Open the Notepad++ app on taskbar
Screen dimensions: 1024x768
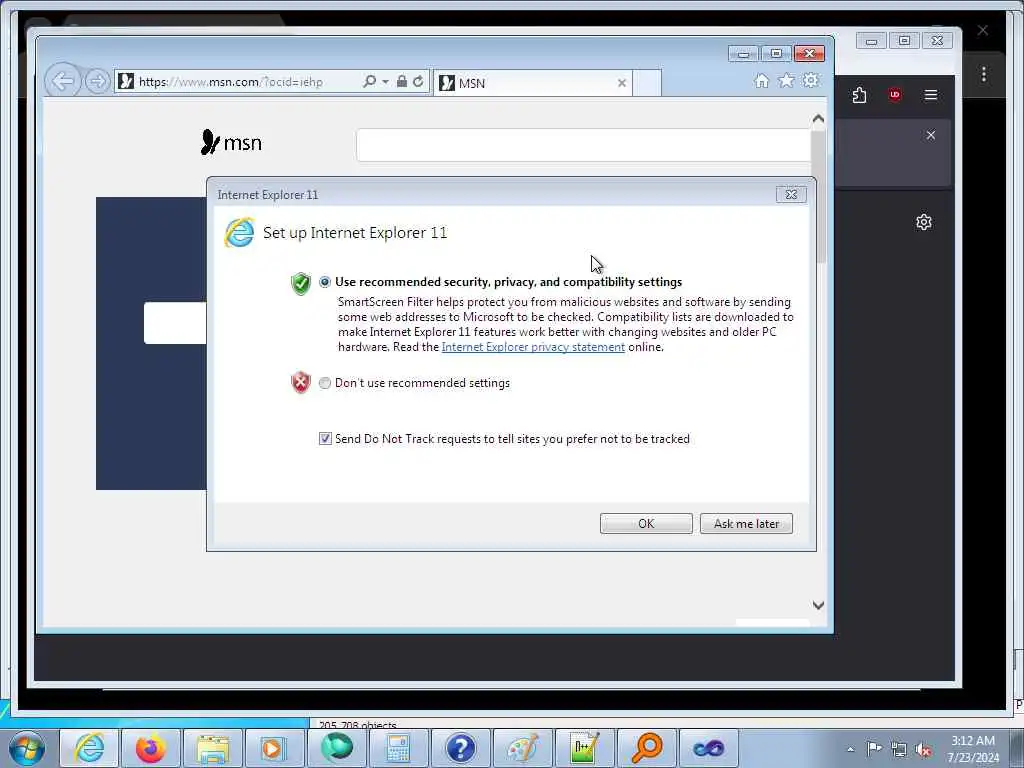click(x=584, y=748)
